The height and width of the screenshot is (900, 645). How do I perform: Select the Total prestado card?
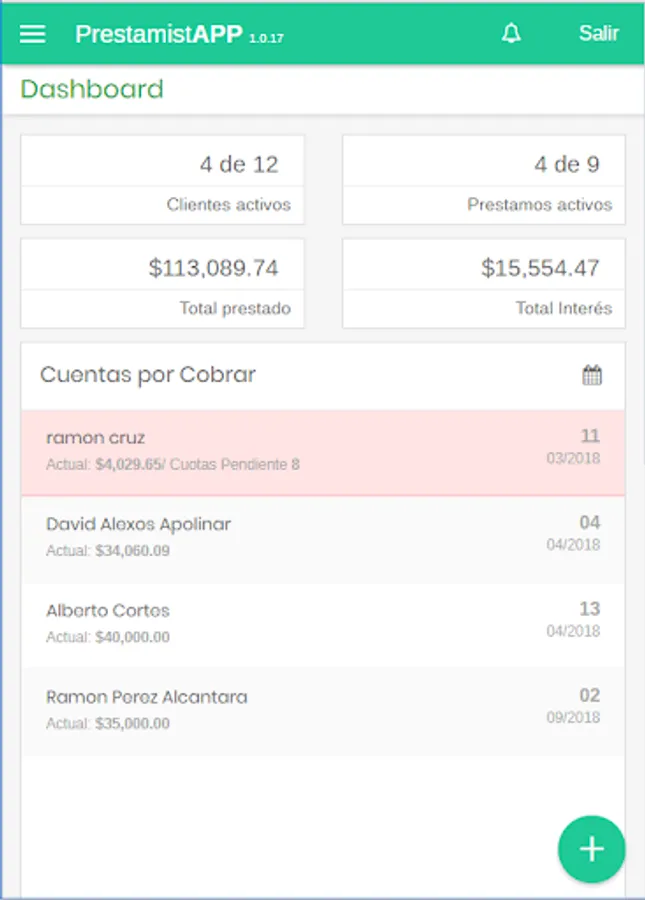click(162, 284)
